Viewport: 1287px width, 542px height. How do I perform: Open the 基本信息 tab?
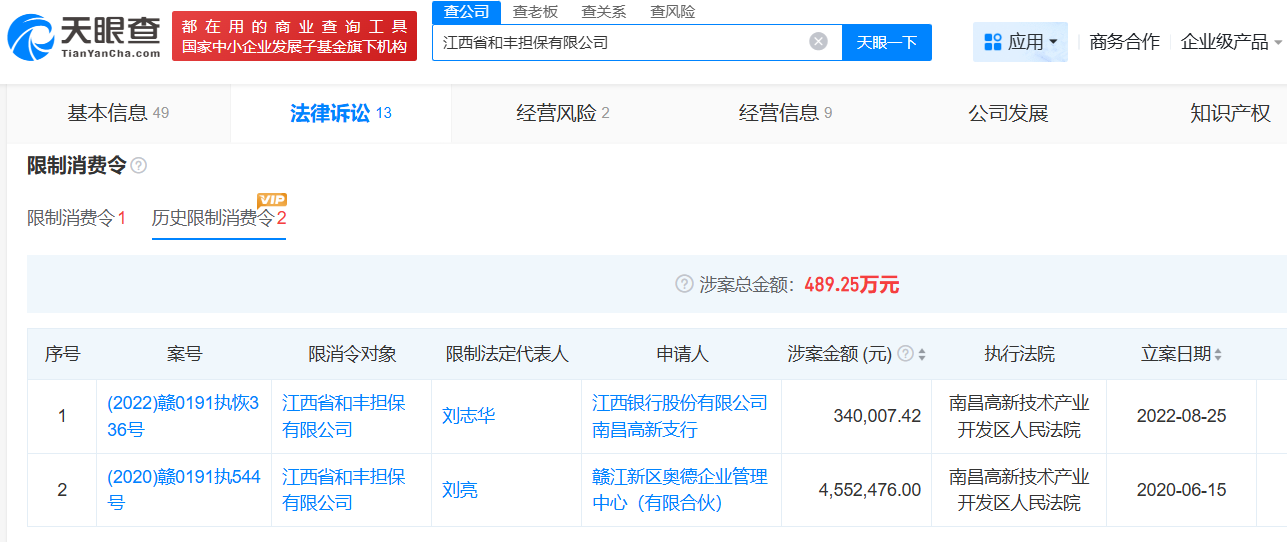(x=117, y=113)
